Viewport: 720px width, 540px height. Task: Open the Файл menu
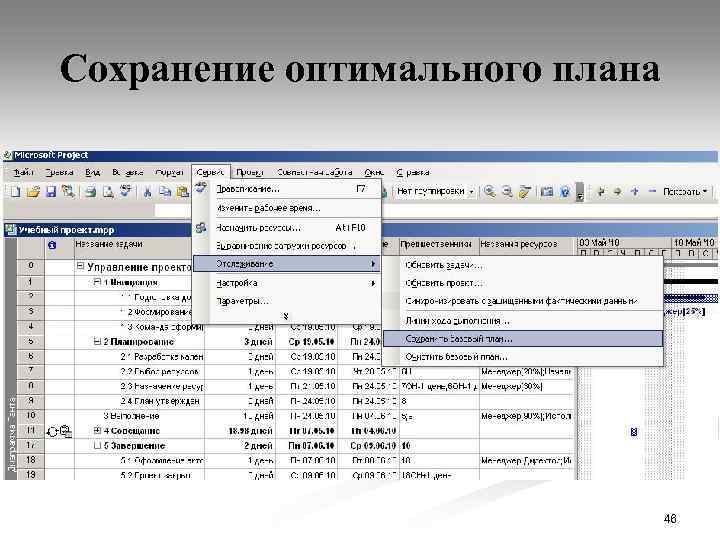click(x=23, y=173)
